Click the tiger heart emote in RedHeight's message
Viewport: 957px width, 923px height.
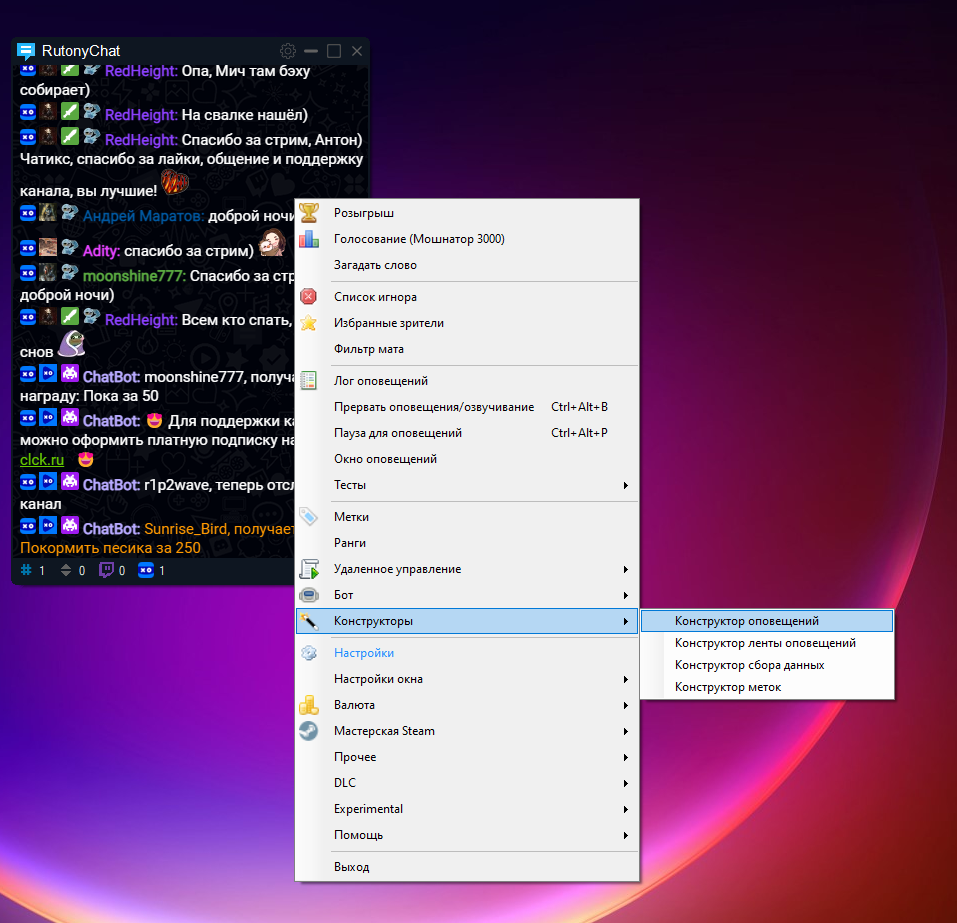click(x=175, y=182)
